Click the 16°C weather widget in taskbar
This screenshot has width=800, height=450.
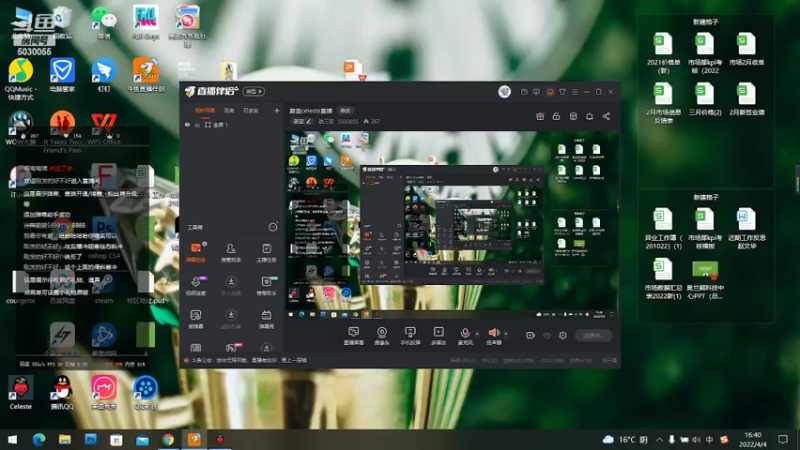point(625,439)
